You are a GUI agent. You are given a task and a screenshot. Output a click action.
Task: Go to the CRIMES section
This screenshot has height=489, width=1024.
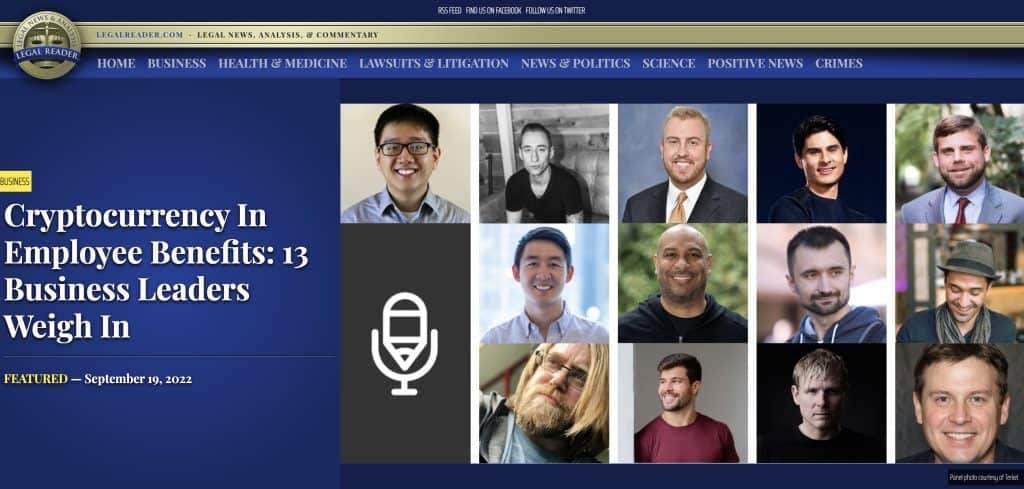click(x=838, y=63)
